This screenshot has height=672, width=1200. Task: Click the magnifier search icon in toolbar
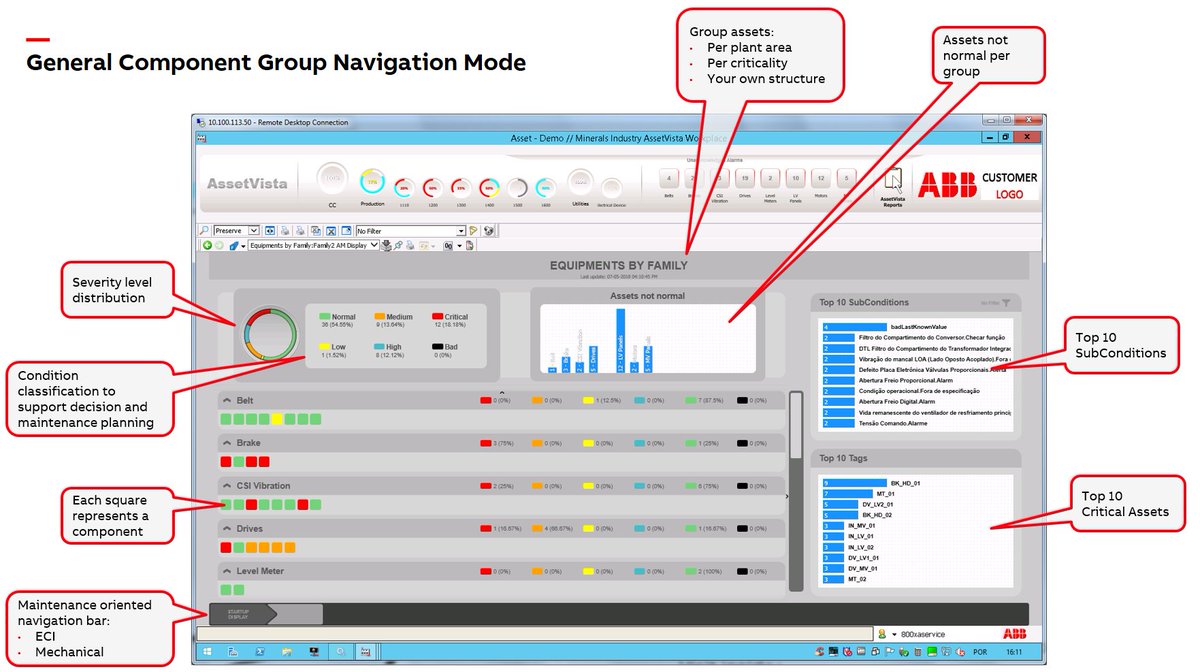click(x=204, y=230)
